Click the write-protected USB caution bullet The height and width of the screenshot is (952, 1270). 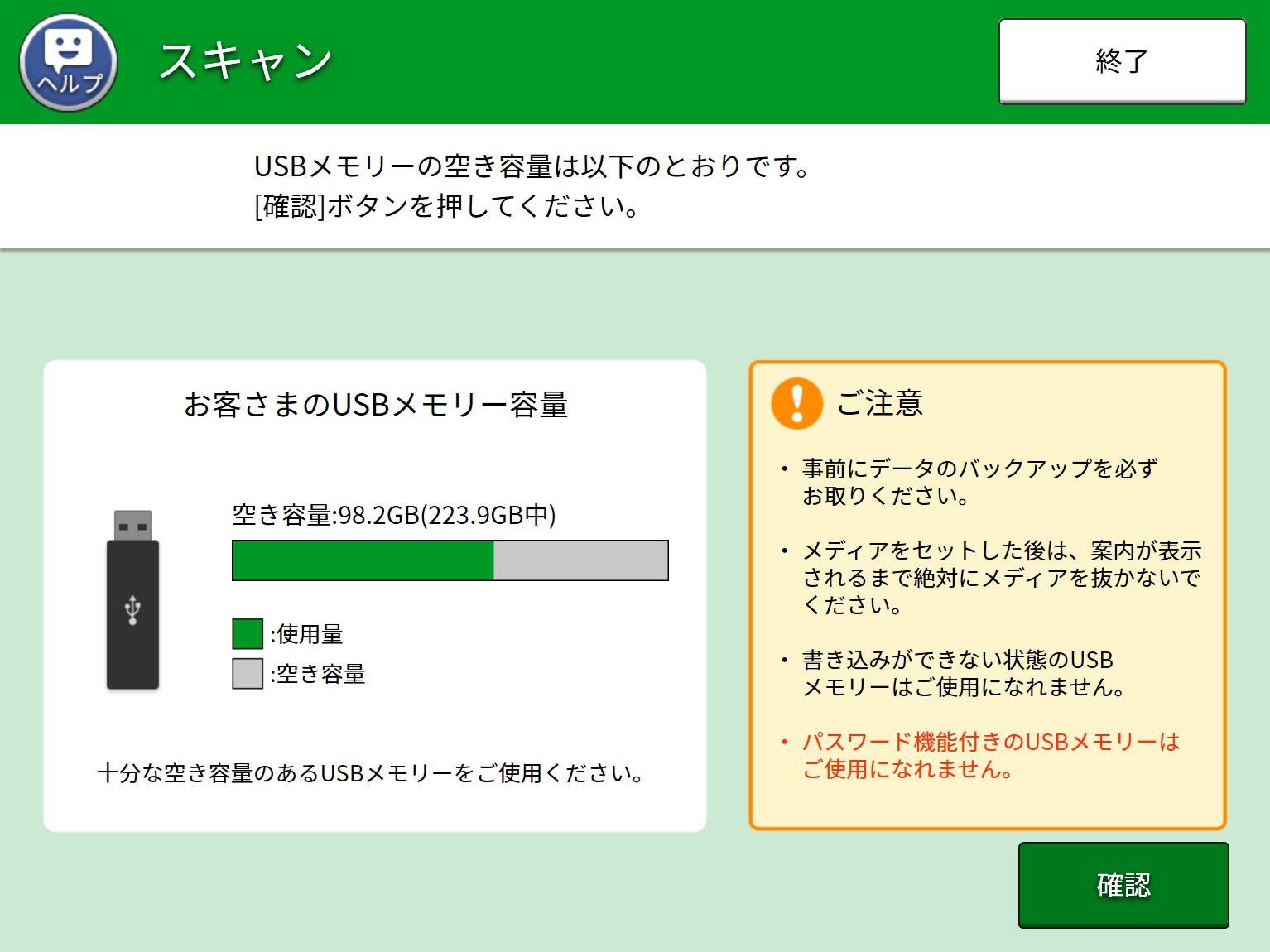[963, 673]
